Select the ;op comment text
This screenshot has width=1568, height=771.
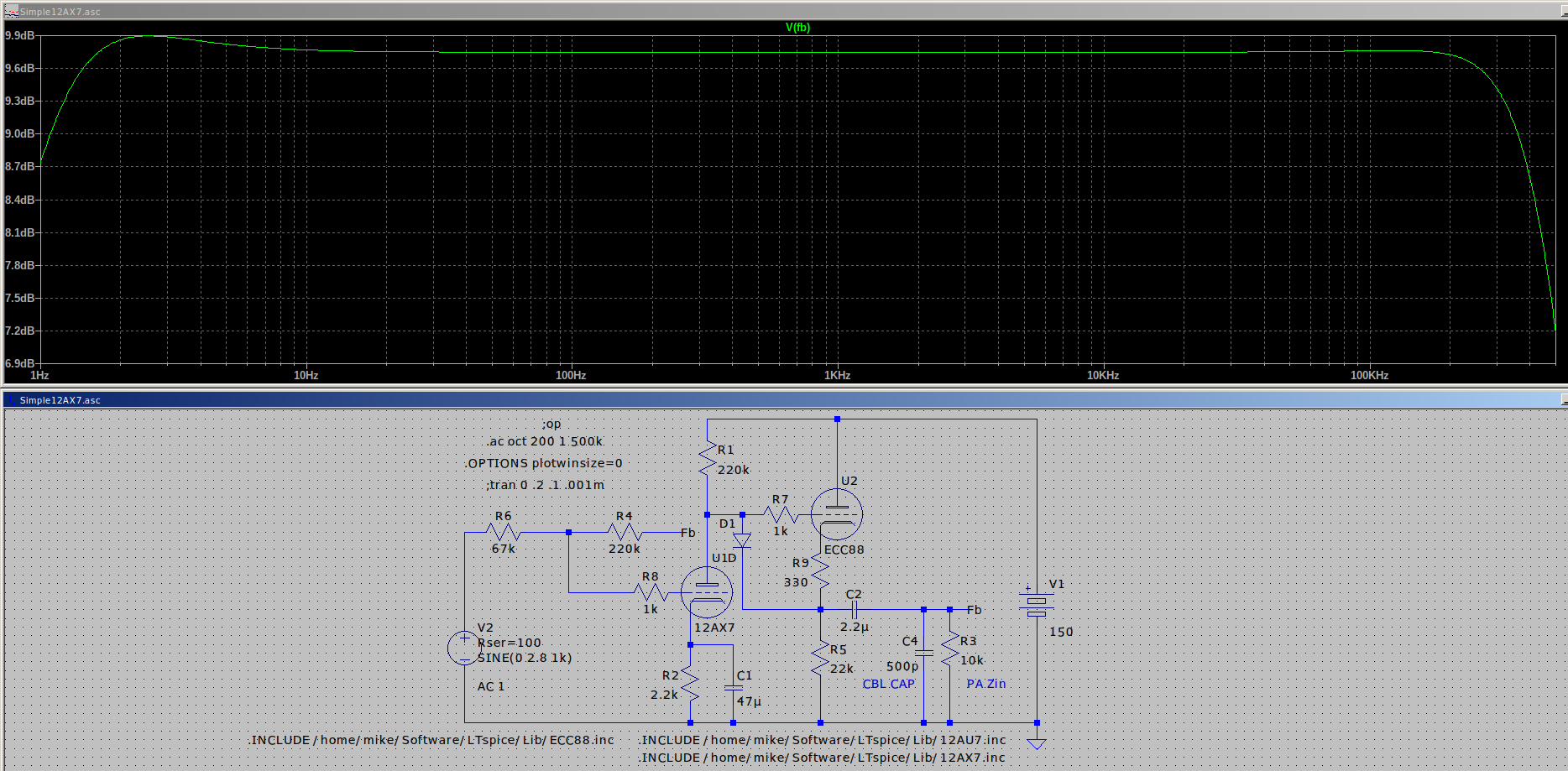tap(551, 425)
